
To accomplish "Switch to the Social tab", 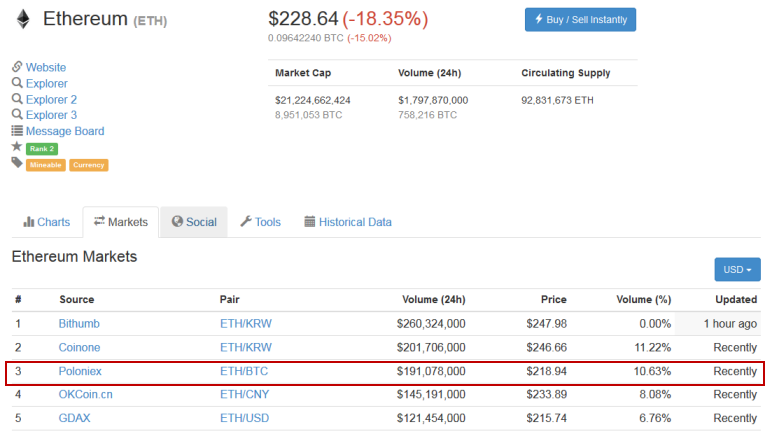I will (194, 222).
